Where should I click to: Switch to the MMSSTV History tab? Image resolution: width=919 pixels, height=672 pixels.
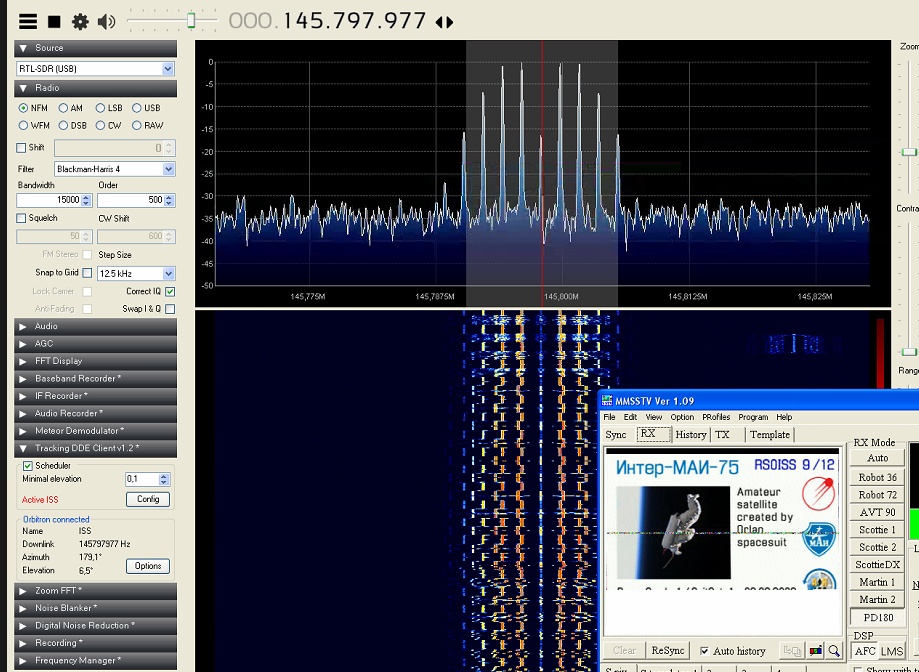coord(691,435)
